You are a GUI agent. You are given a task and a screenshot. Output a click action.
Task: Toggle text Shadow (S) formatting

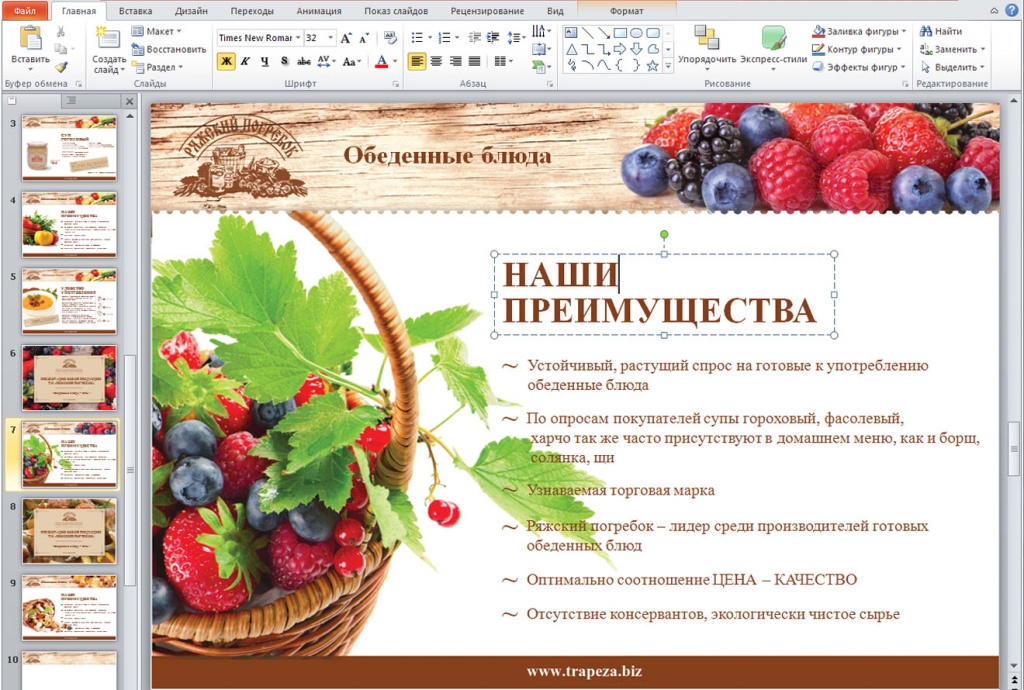coord(284,61)
